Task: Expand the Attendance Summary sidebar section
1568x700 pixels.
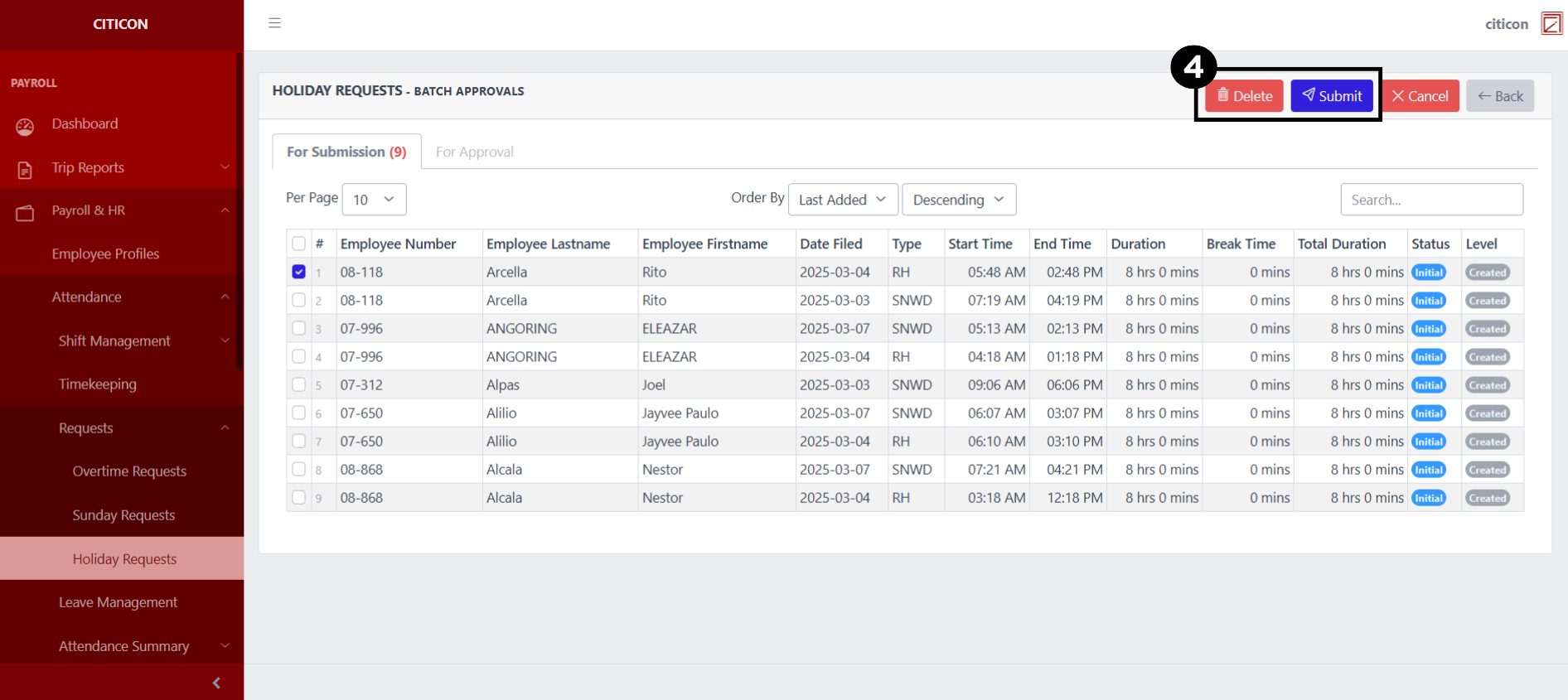Action: [x=124, y=646]
